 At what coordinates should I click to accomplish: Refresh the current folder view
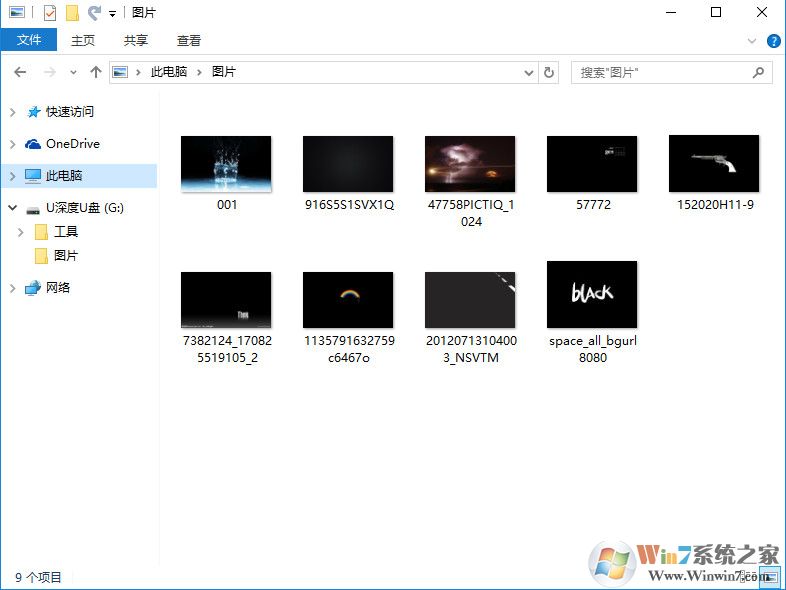pyautogui.click(x=548, y=72)
